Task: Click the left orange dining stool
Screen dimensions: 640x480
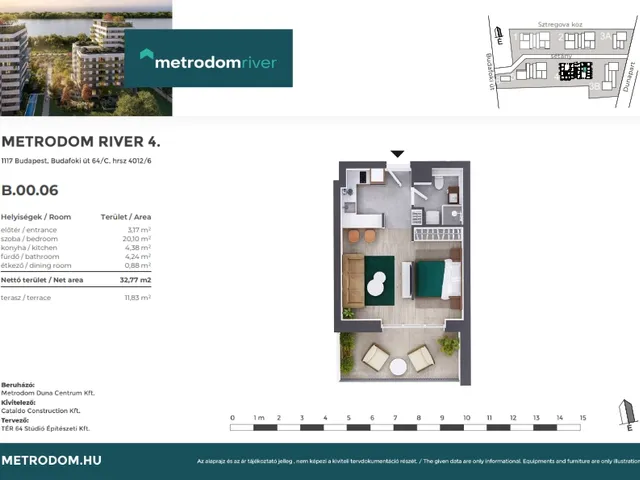Action: click(x=354, y=236)
